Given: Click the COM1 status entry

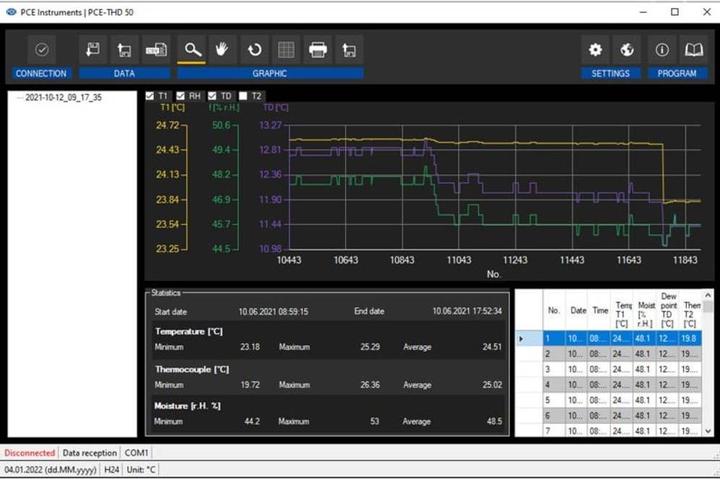Looking at the screenshot, I should pos(136,453).
